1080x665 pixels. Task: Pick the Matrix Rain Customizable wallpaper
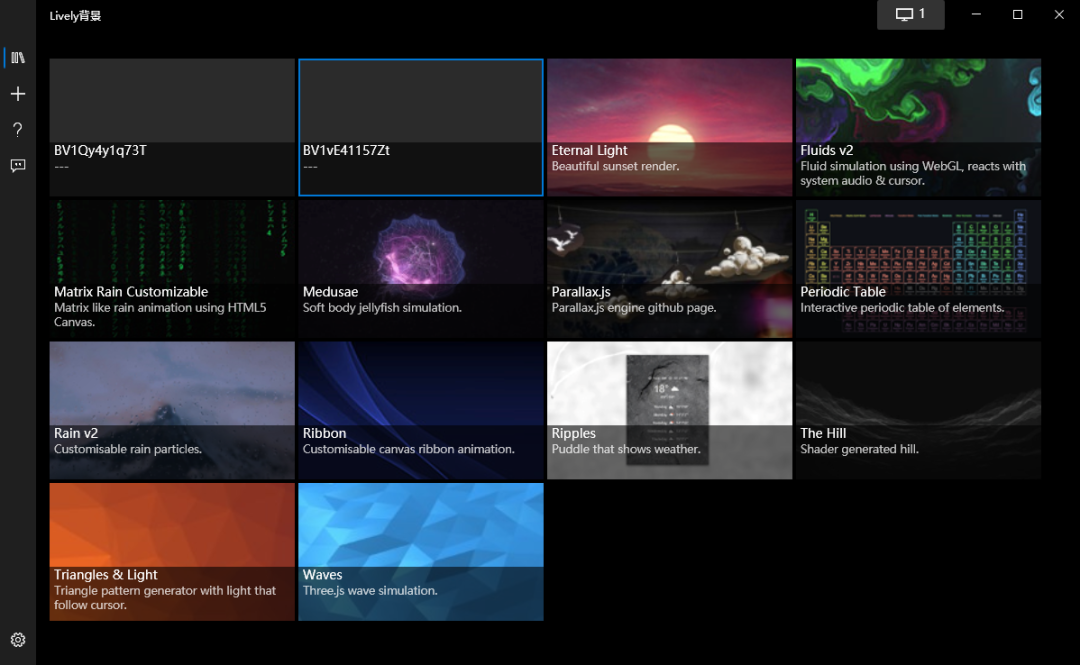coord(172,269)
